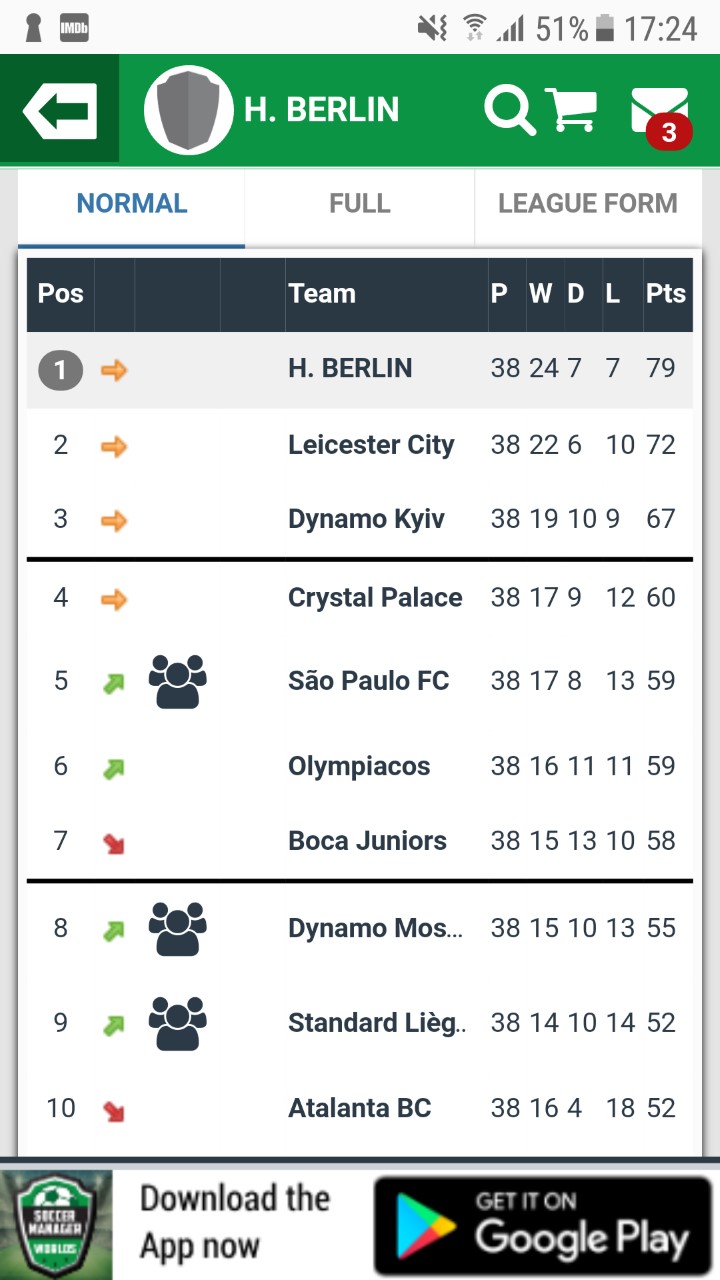Select the Crystal Palace team row
Image resolution: width=720 pixels, height=1280 pixels.
(x=375, y=598)
